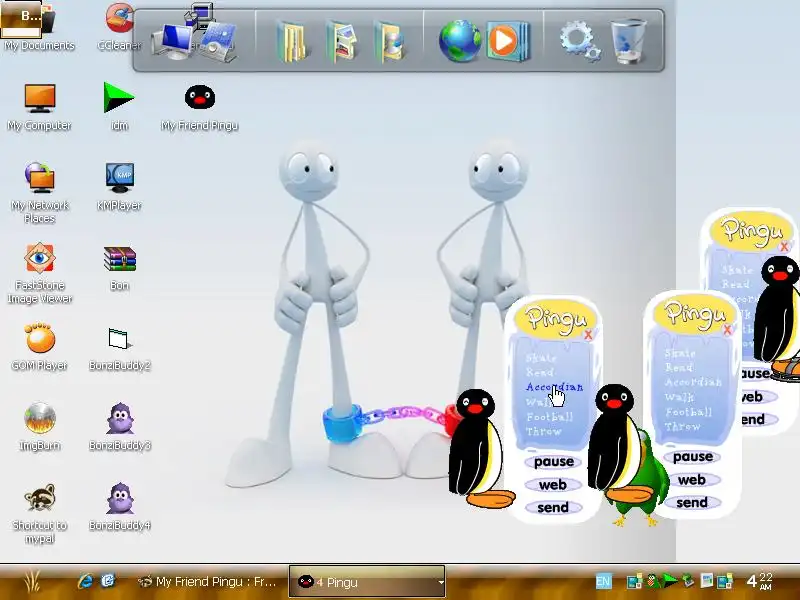Choose Read in rightmost Pingu panel
800x600 pixels.
tap(736, 284)
